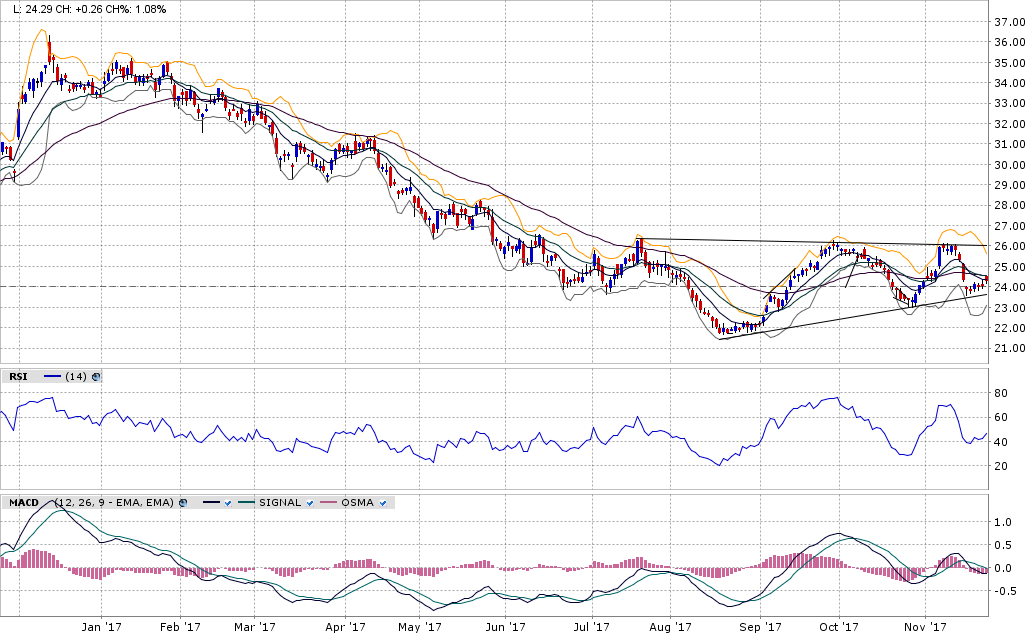This screenshot has width=1034, height=641.
Task: Click the last price quote header text
Action: pos(86,9)
